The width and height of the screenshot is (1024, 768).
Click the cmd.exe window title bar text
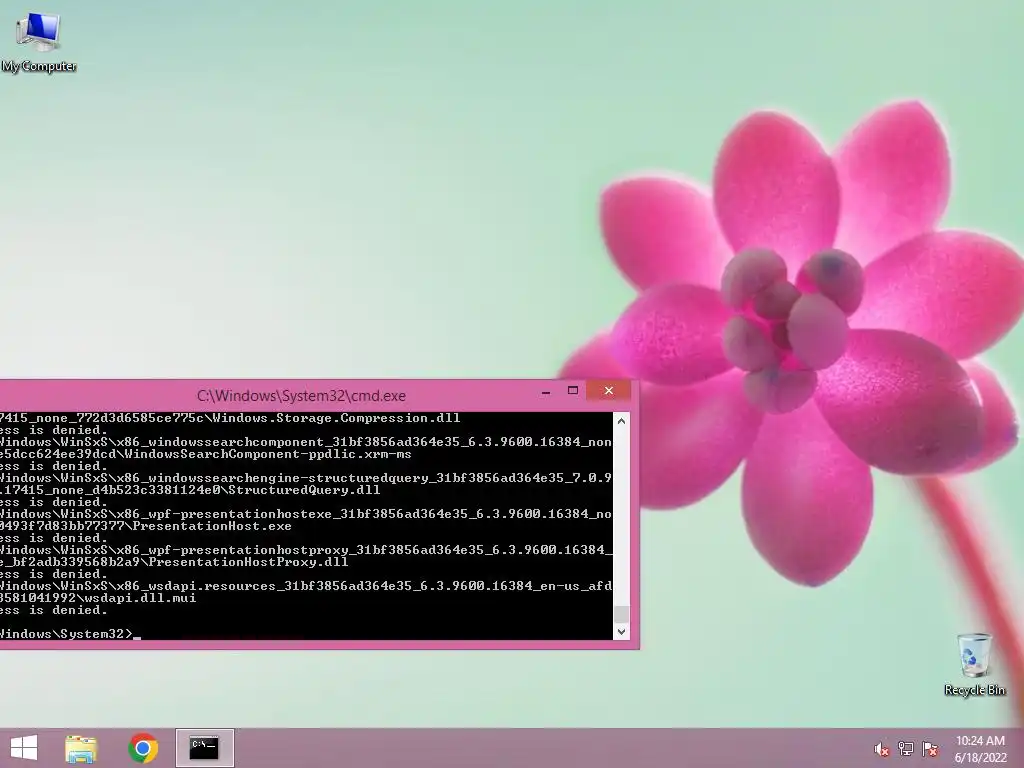tap(301, 396)
